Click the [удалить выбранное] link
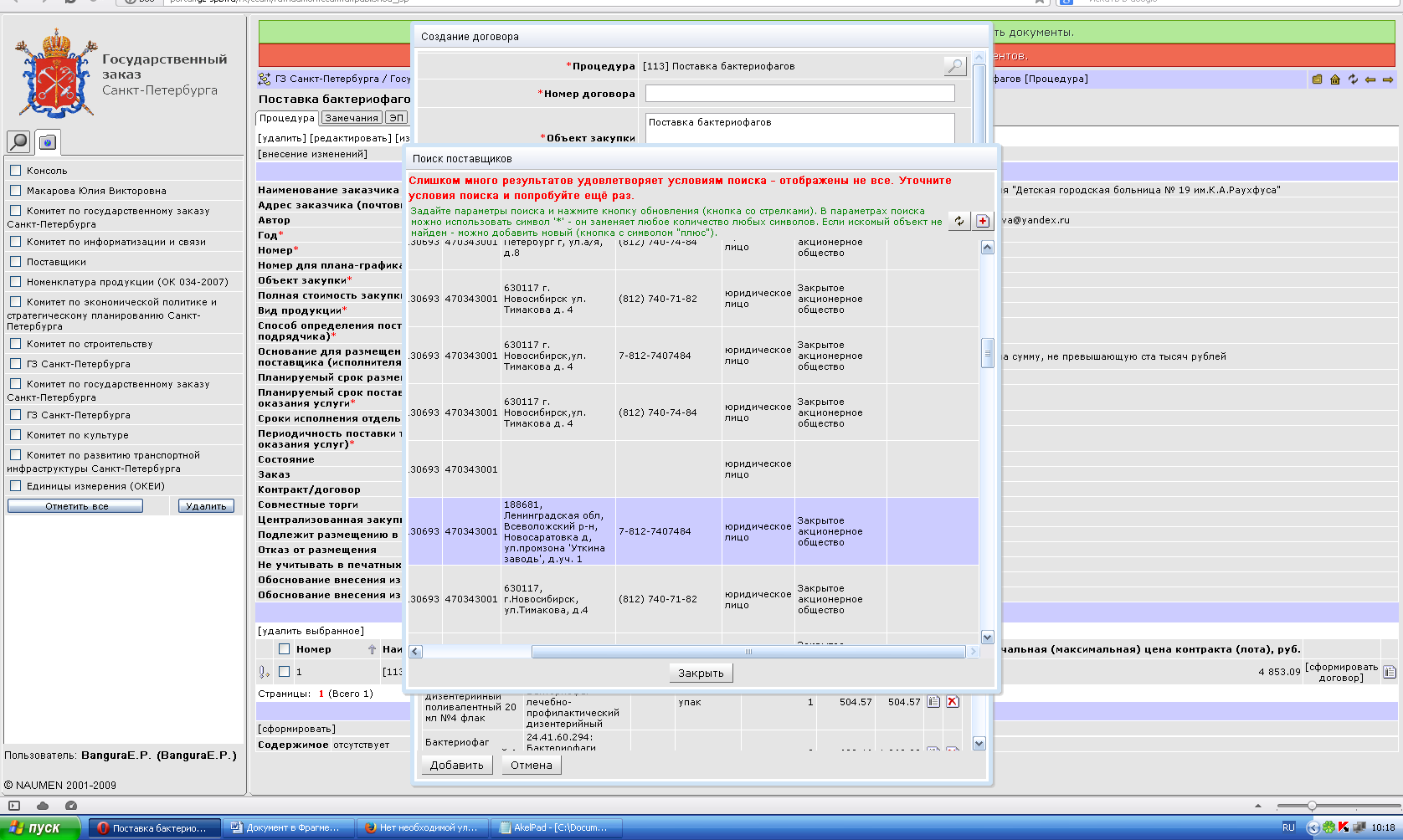 (x=311, y=631)
